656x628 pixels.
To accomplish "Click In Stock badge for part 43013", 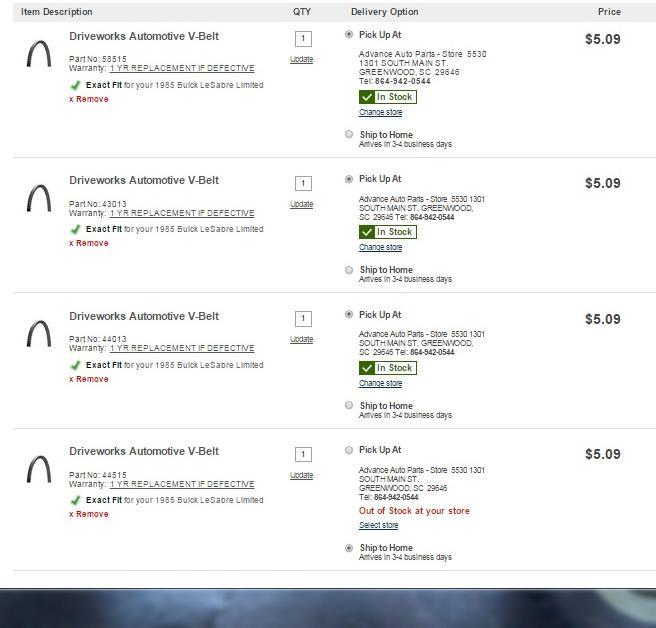I will 387,232.
